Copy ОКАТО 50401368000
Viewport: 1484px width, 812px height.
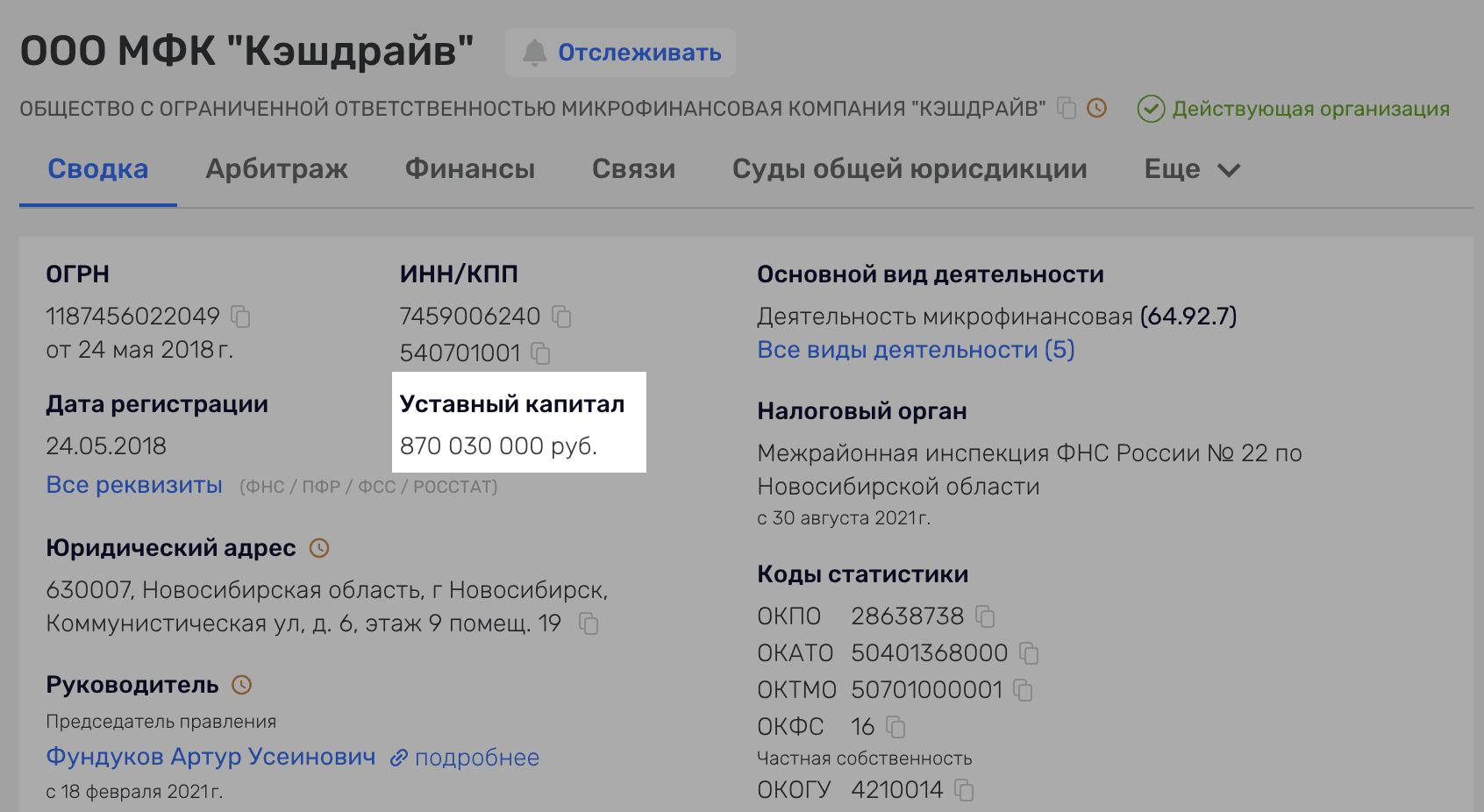(1029, 653)
